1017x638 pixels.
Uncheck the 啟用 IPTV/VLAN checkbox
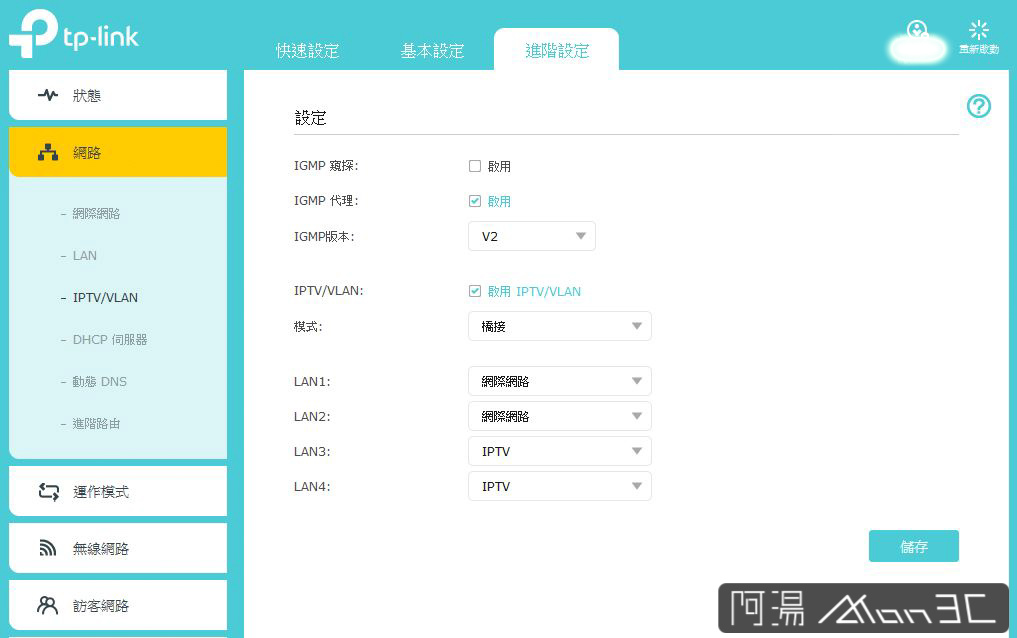(x=475, y=291)
